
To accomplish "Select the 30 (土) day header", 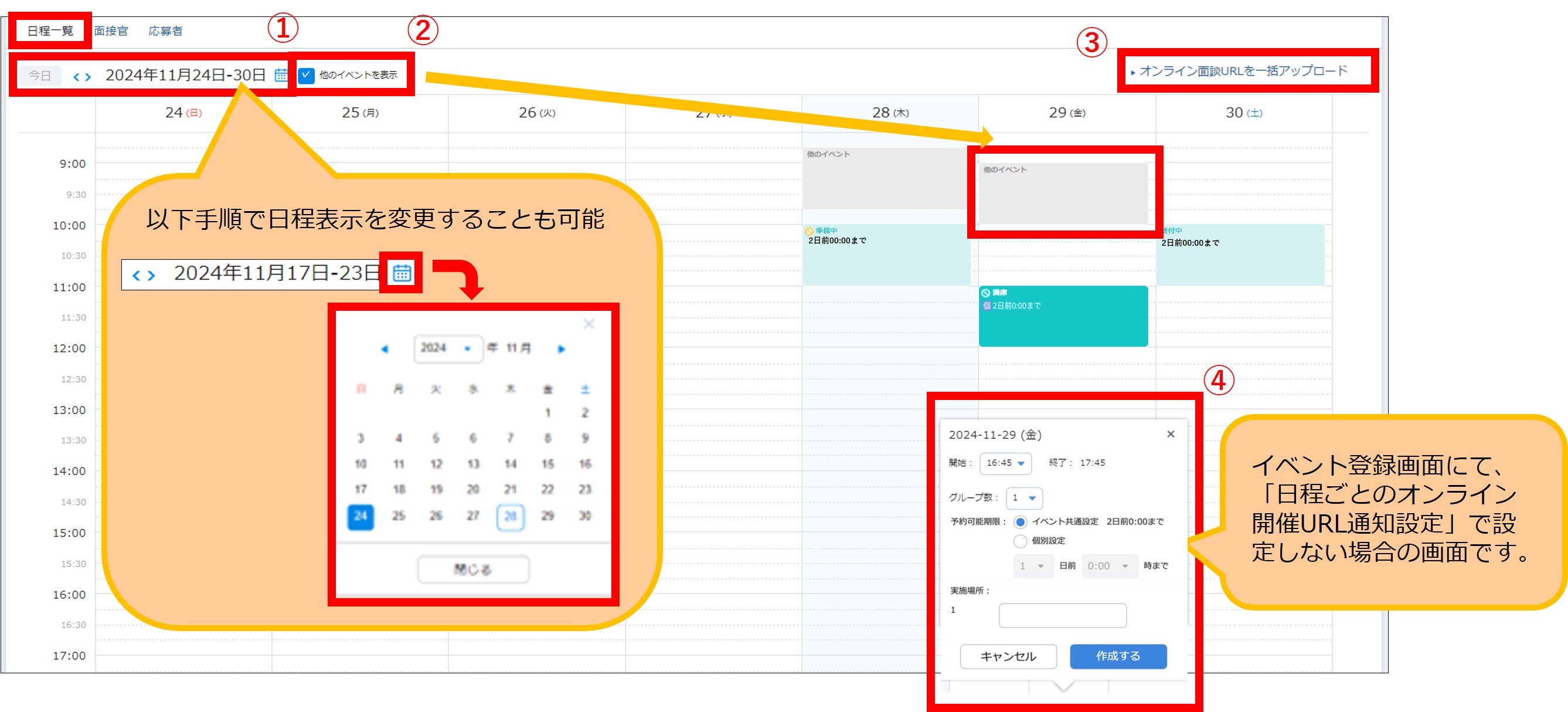I will point(1244,113).
